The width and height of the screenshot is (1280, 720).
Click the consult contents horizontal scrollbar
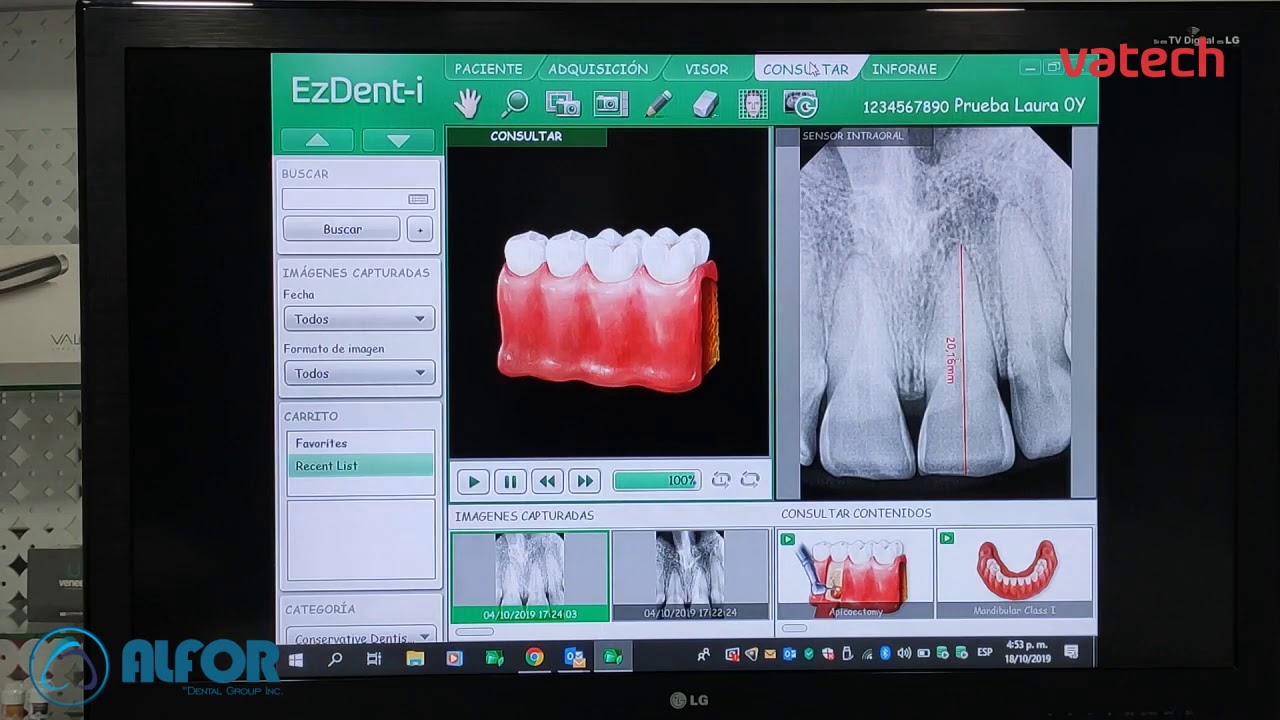pyautogui.click(x=795, y=629)
